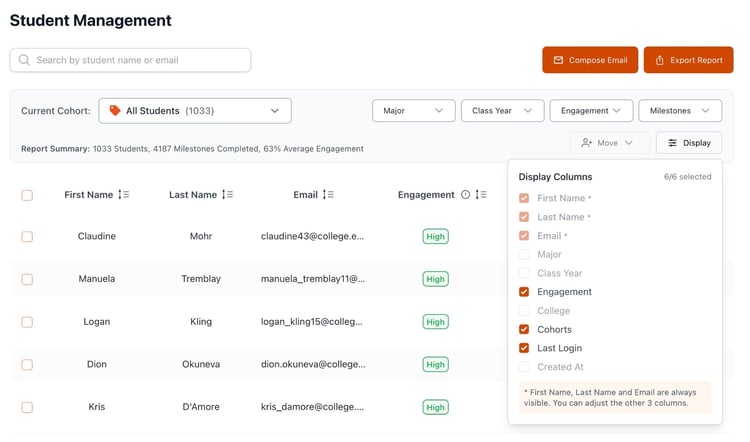750x442 pixels.
Task: Select the row checkbox for Kris D'Amore
Action: [x=27, y=408]
